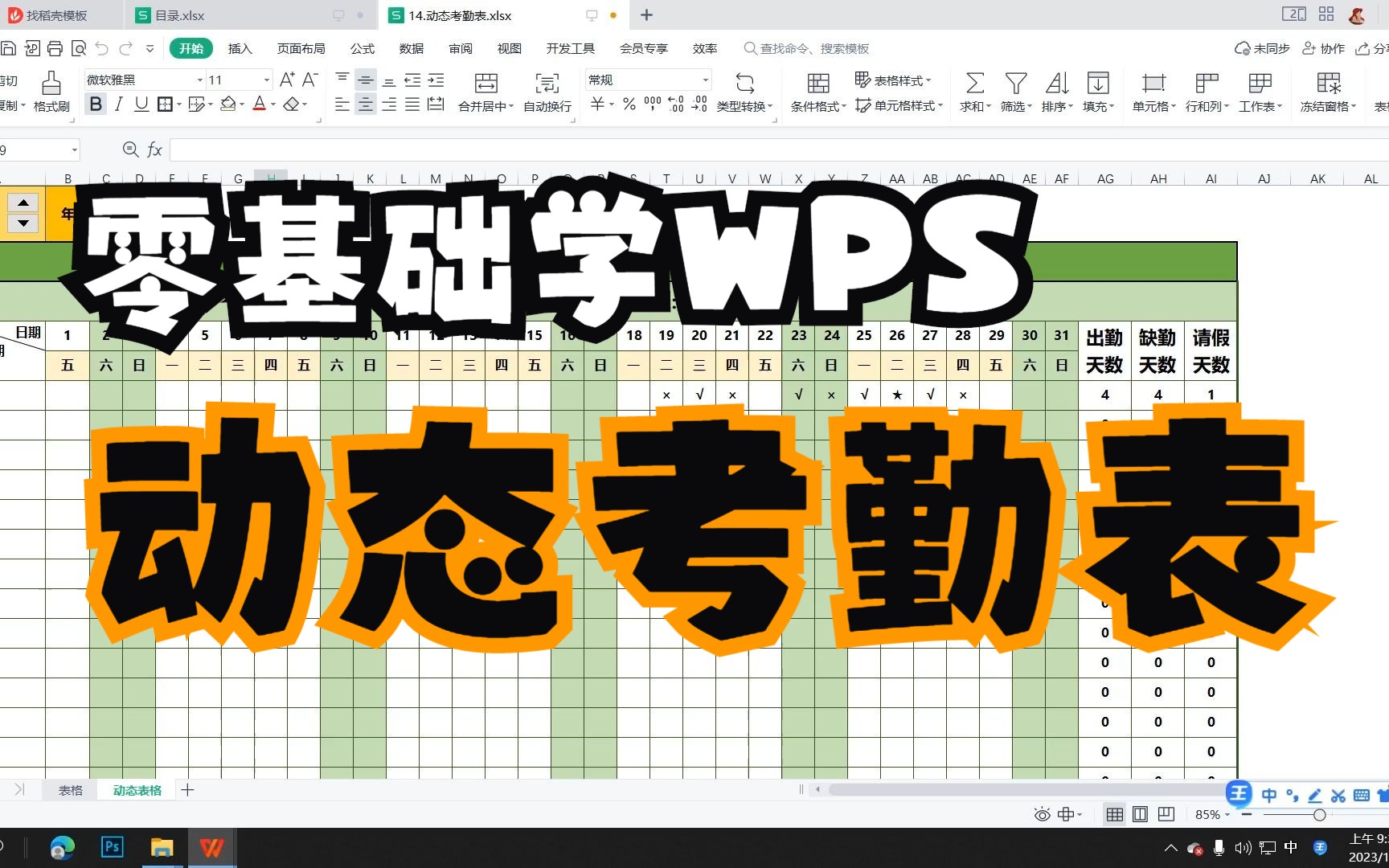Apply percent style format
1389x868 pixels.
pyautogui.click(x=629, y=104)
